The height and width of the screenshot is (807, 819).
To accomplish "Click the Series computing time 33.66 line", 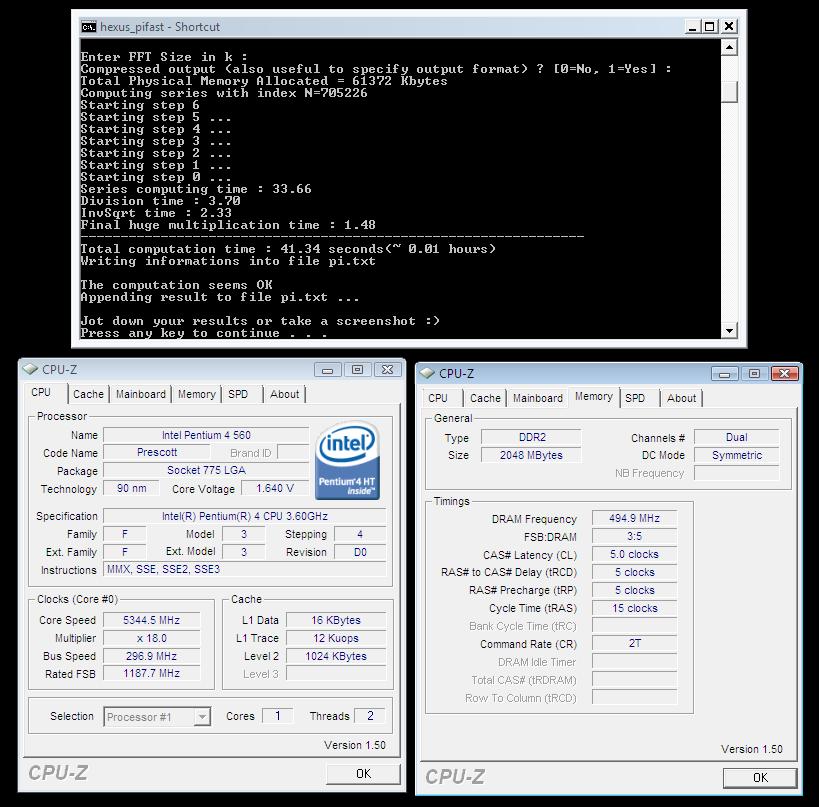I will click(196, 189).
